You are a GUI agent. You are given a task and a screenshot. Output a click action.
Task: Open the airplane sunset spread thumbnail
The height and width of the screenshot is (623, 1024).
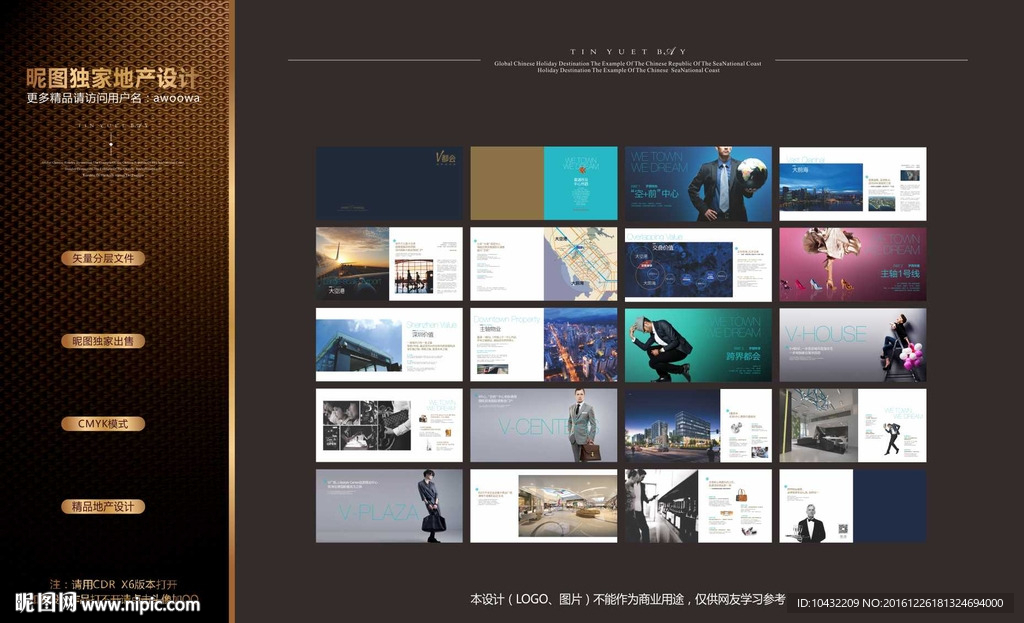point(389,264)
